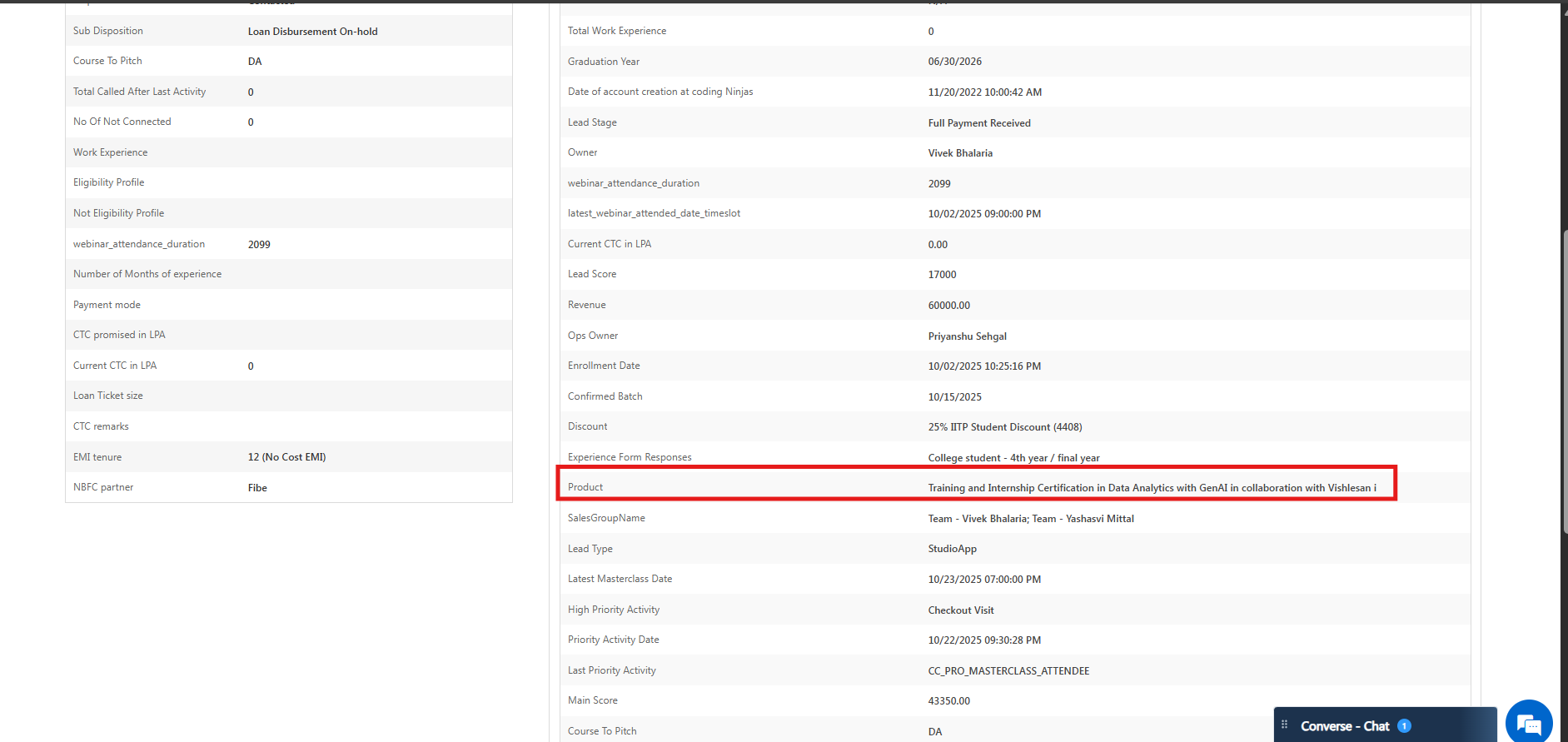This screenshot has width=1568, height=742.
Task: Click the Product field value text
Action: click(x=1152, y=488)
